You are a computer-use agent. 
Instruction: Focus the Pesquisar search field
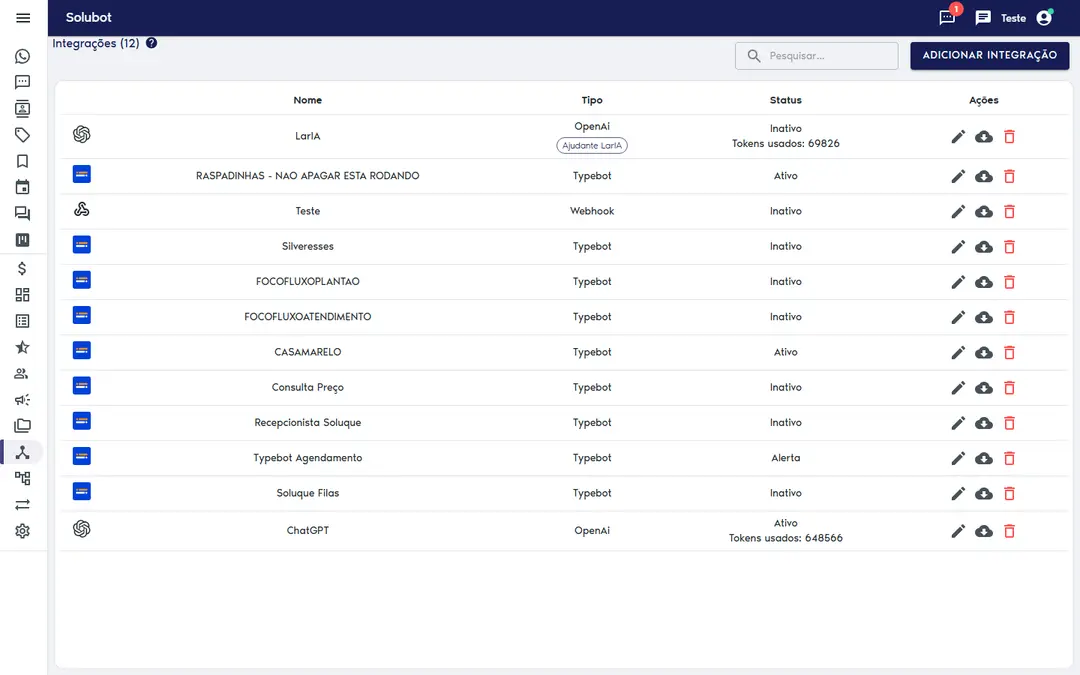tap(816, 56)
